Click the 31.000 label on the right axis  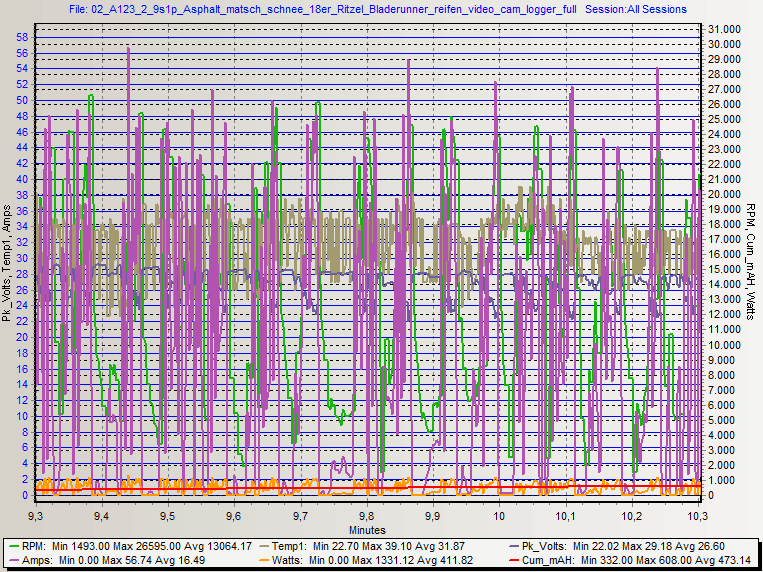click(x=726, y=29)
